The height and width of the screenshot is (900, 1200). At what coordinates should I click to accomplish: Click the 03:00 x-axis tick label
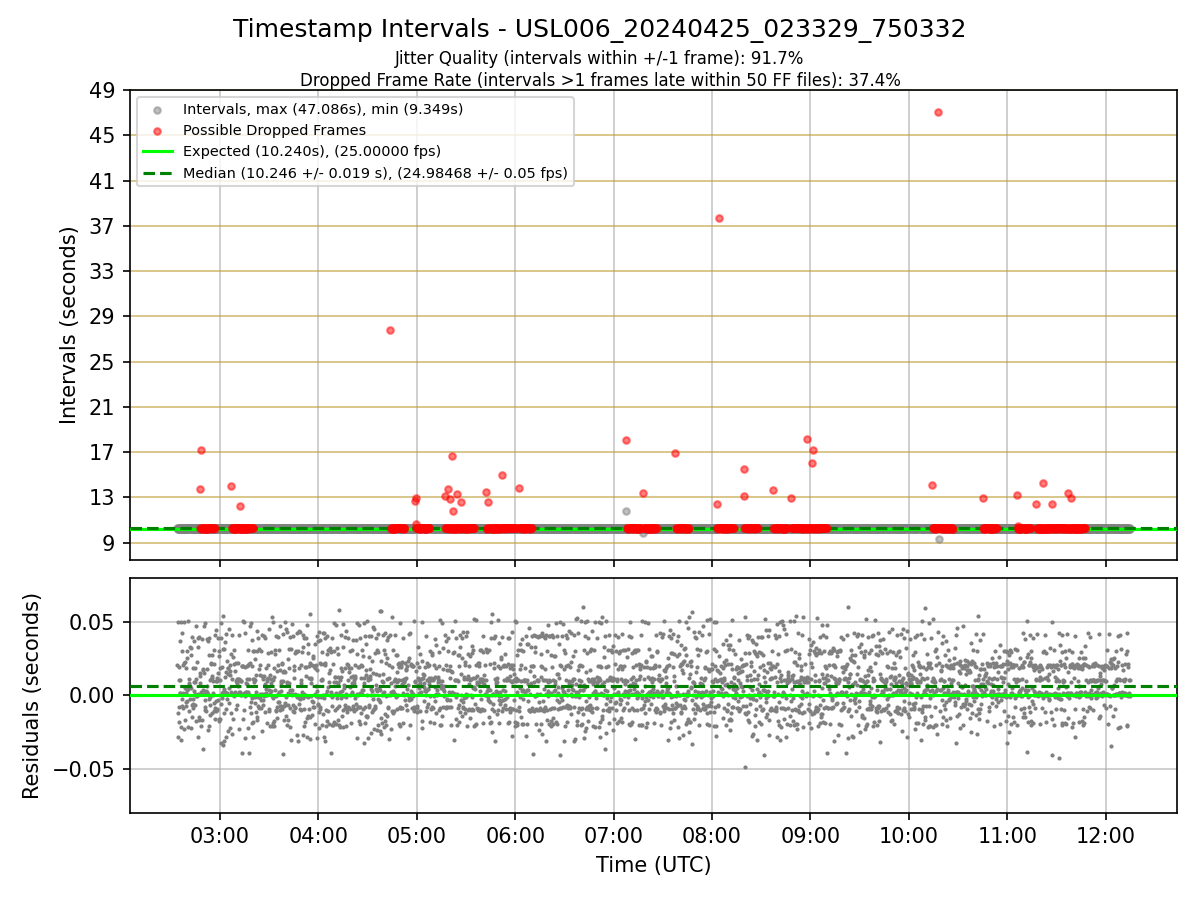220,837
